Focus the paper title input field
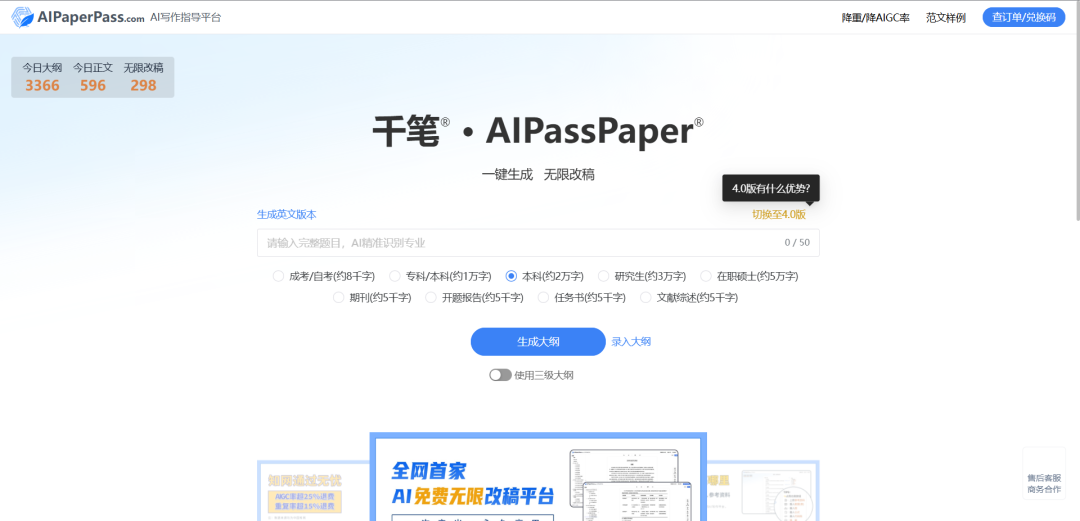 538,243
